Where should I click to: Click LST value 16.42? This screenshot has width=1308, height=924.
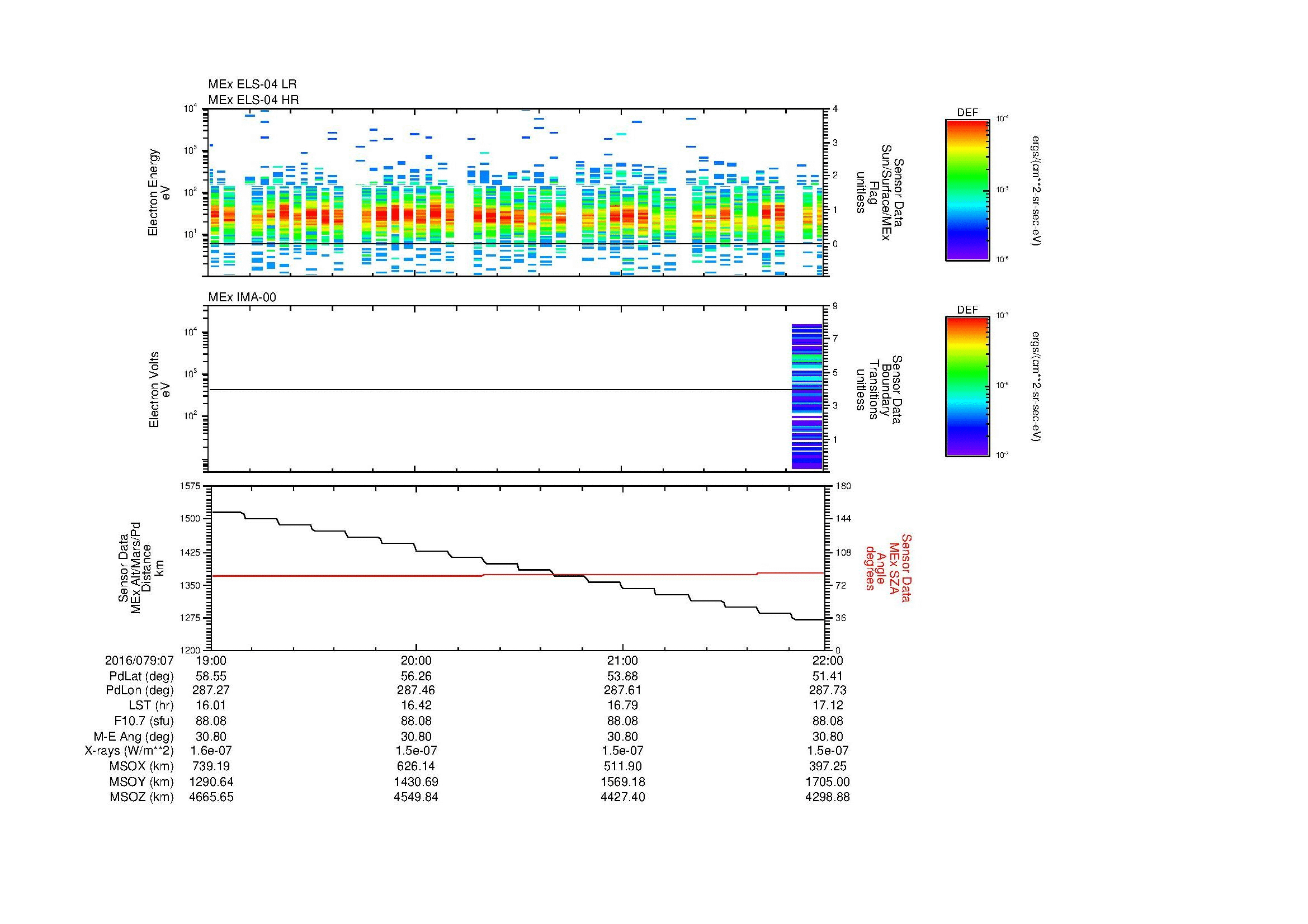(417, 706)
